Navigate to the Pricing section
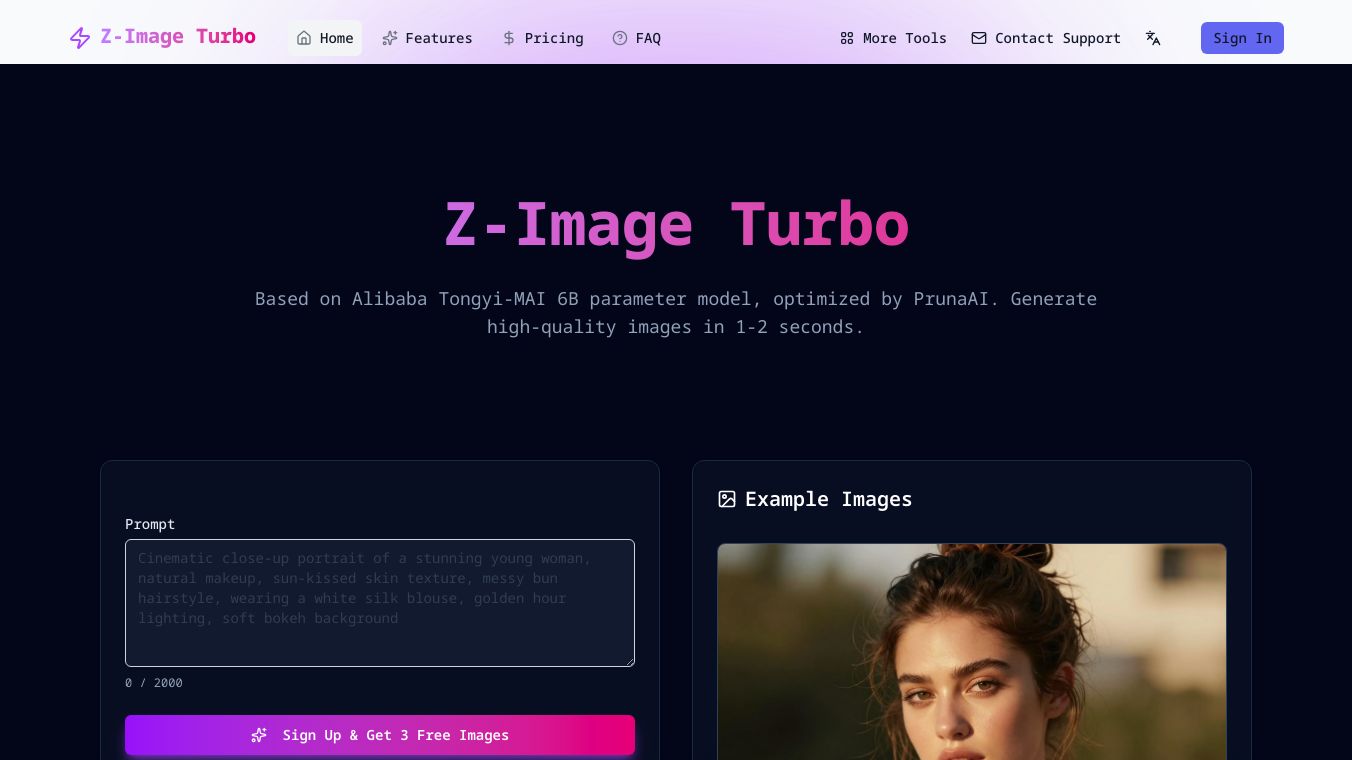Screen dimensions: 1352x760 [x=543, y=38]
